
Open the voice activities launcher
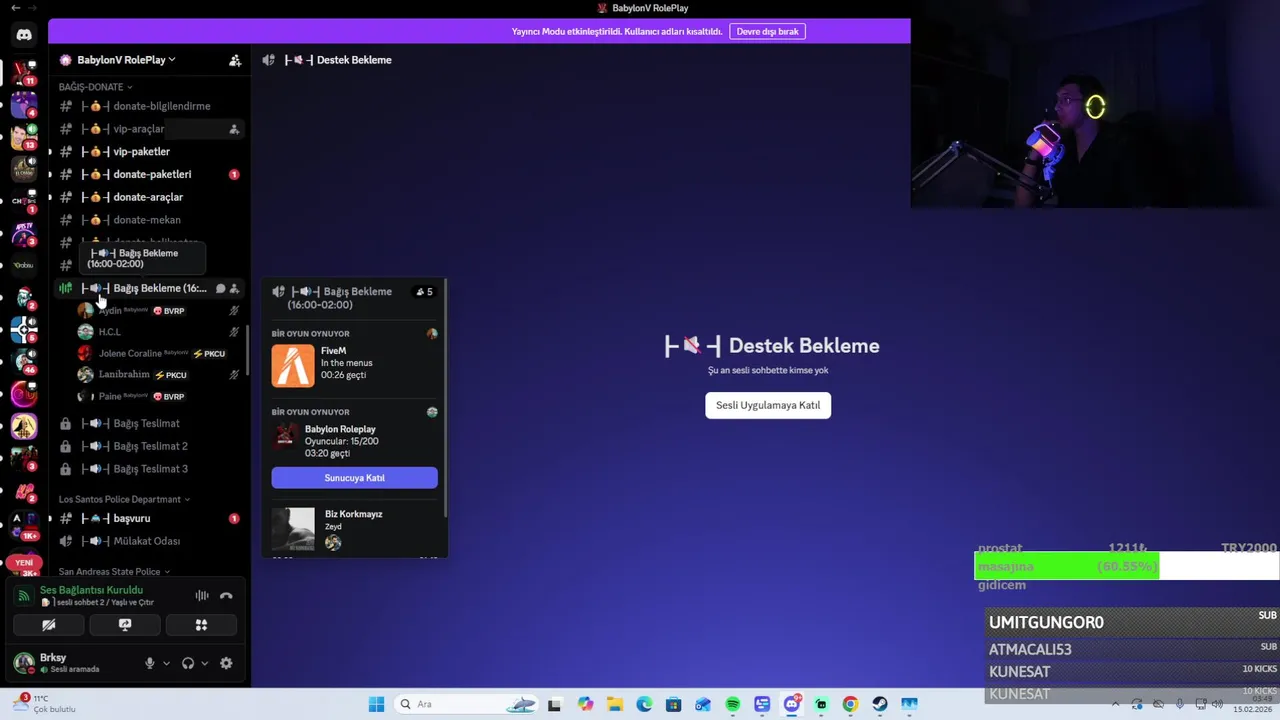tap(201, 625)
